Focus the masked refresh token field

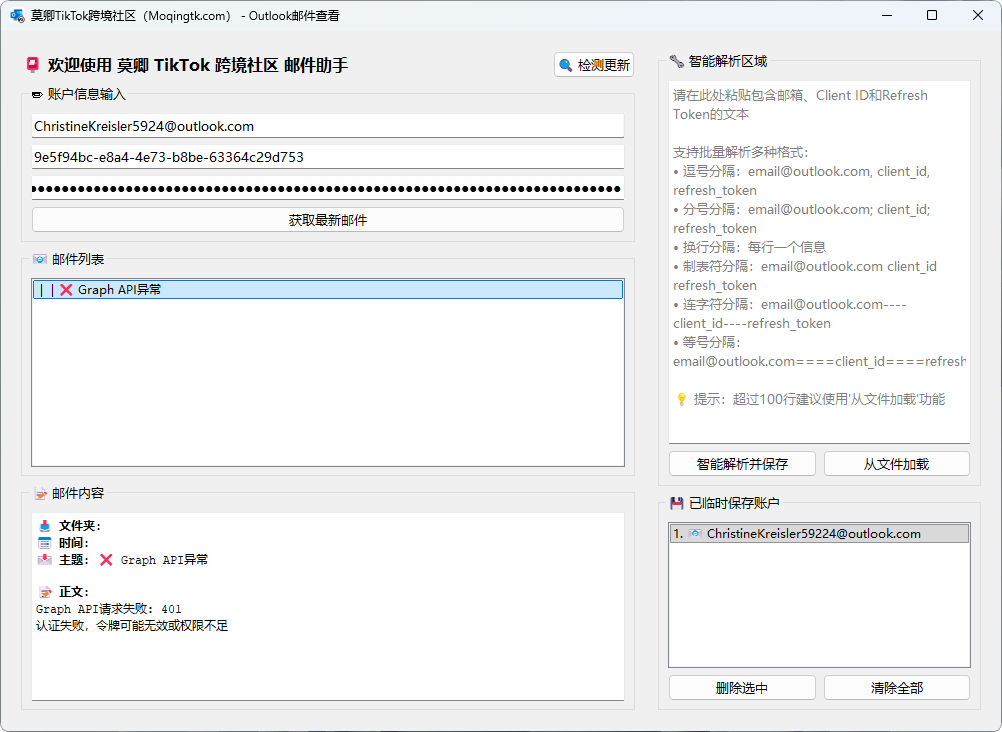click(328, 188)
